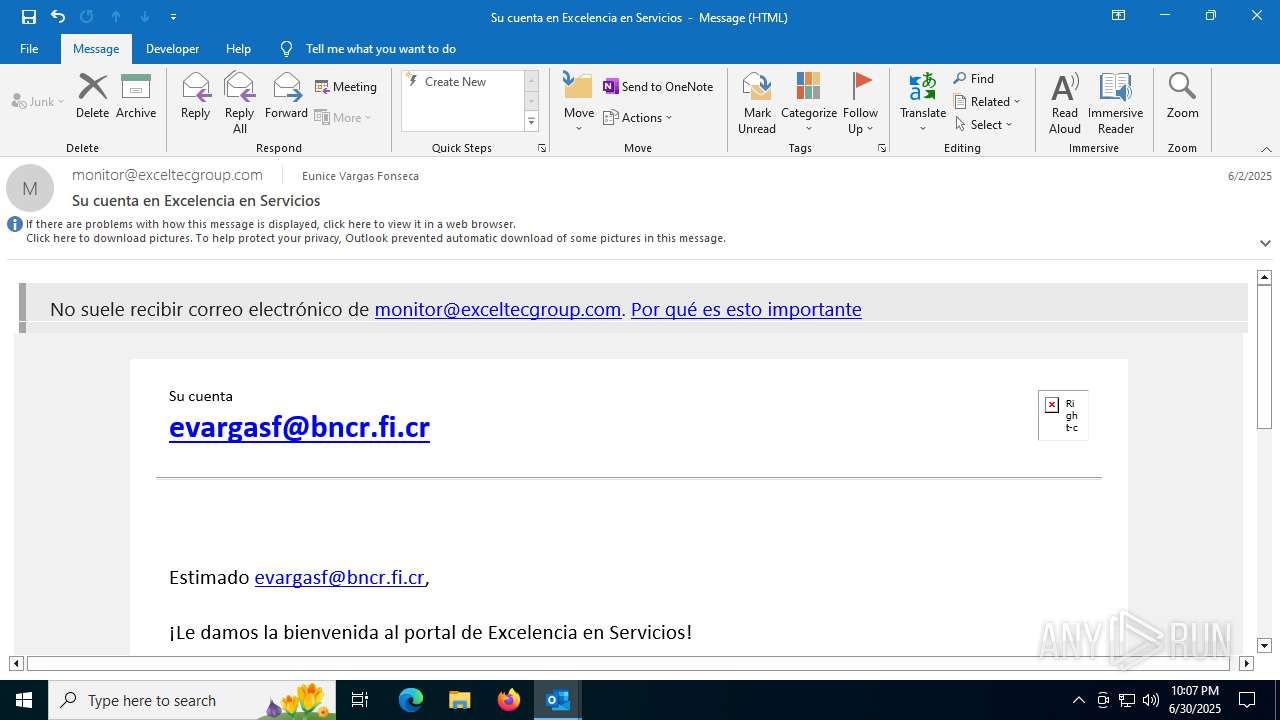Image resolution: width=1280 pixels, height=720 pixels.
Task: Click the info bar to download pictures
Action: pyautogui.click(x=376, y=239)
